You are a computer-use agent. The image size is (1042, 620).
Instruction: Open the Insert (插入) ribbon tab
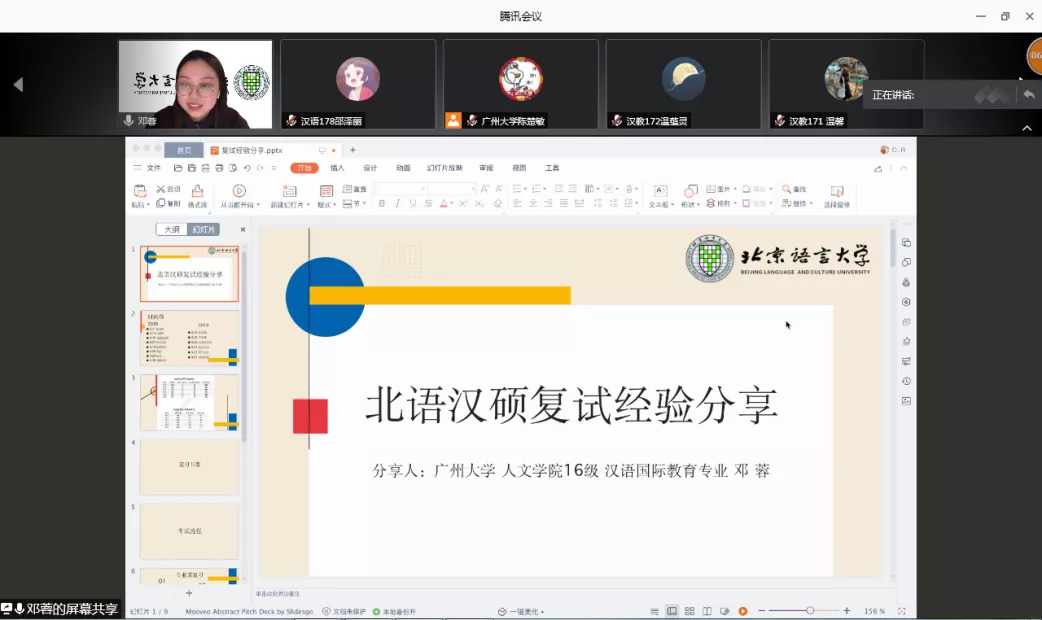[337, 168]
